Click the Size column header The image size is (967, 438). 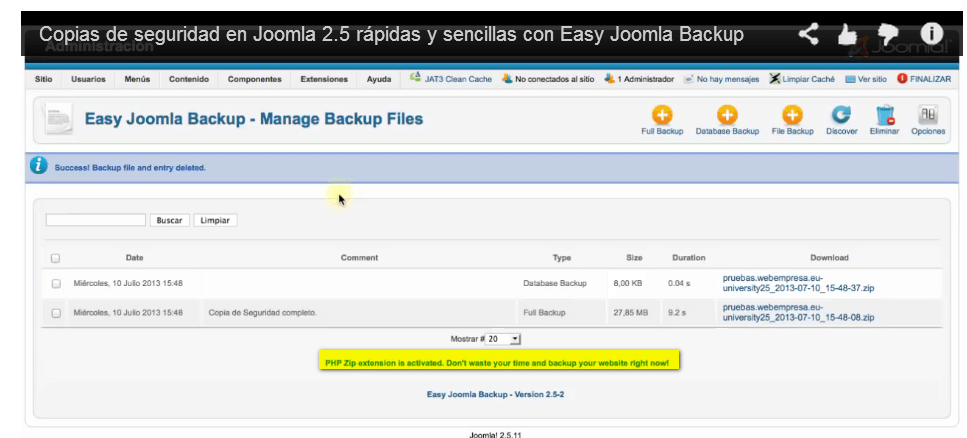click(x=634, y=257)
